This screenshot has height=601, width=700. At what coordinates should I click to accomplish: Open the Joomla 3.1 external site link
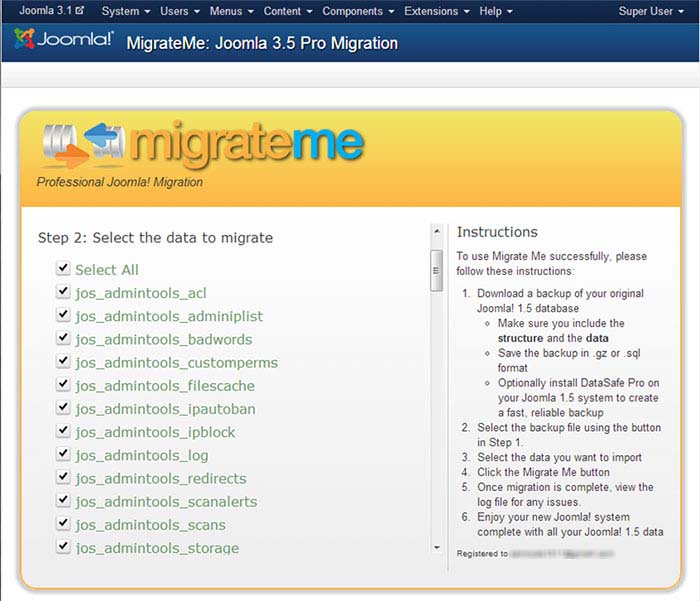pyautogui.click(x=51, y=10)
